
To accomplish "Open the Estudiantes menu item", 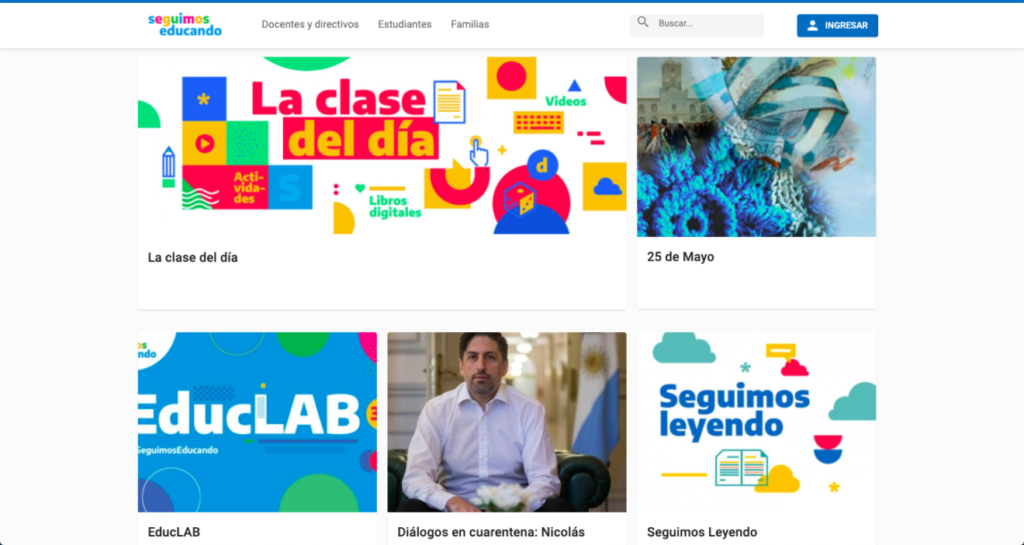I will 405,24.
